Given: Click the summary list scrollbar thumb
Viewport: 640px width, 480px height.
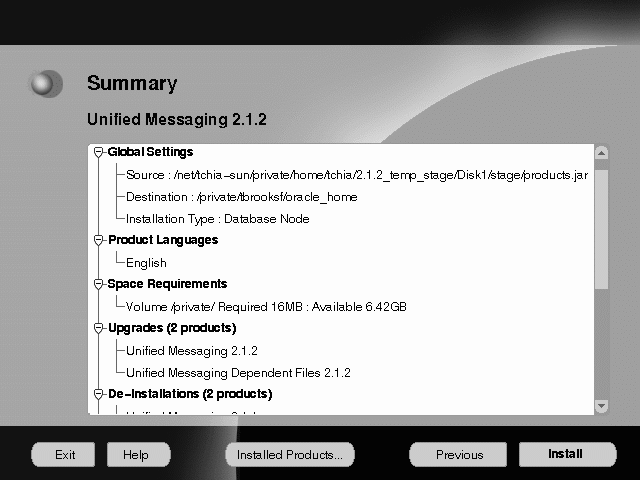Looking at the screenshot, I should point(601,229).
